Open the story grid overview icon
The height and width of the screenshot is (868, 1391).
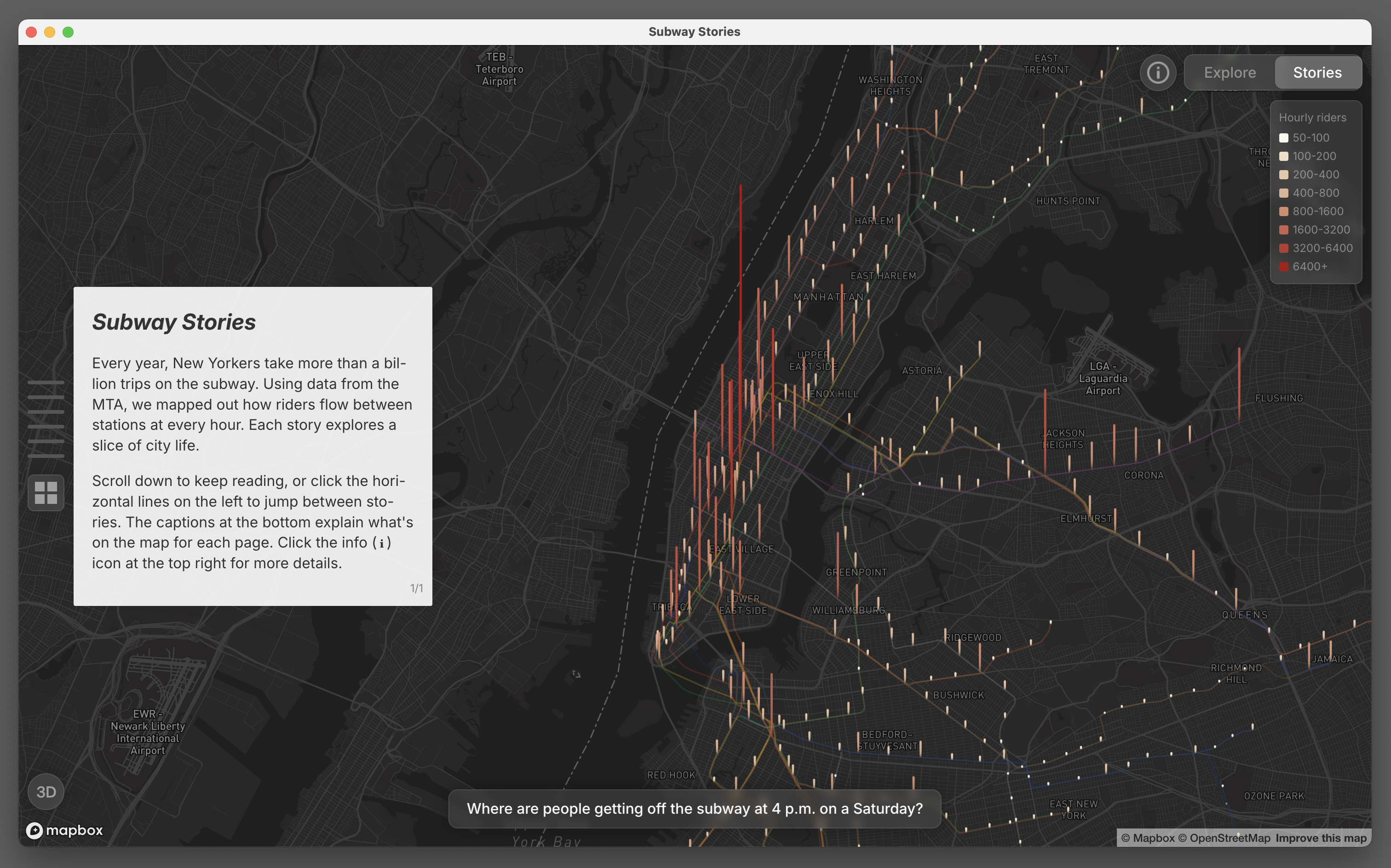[46, 493]
